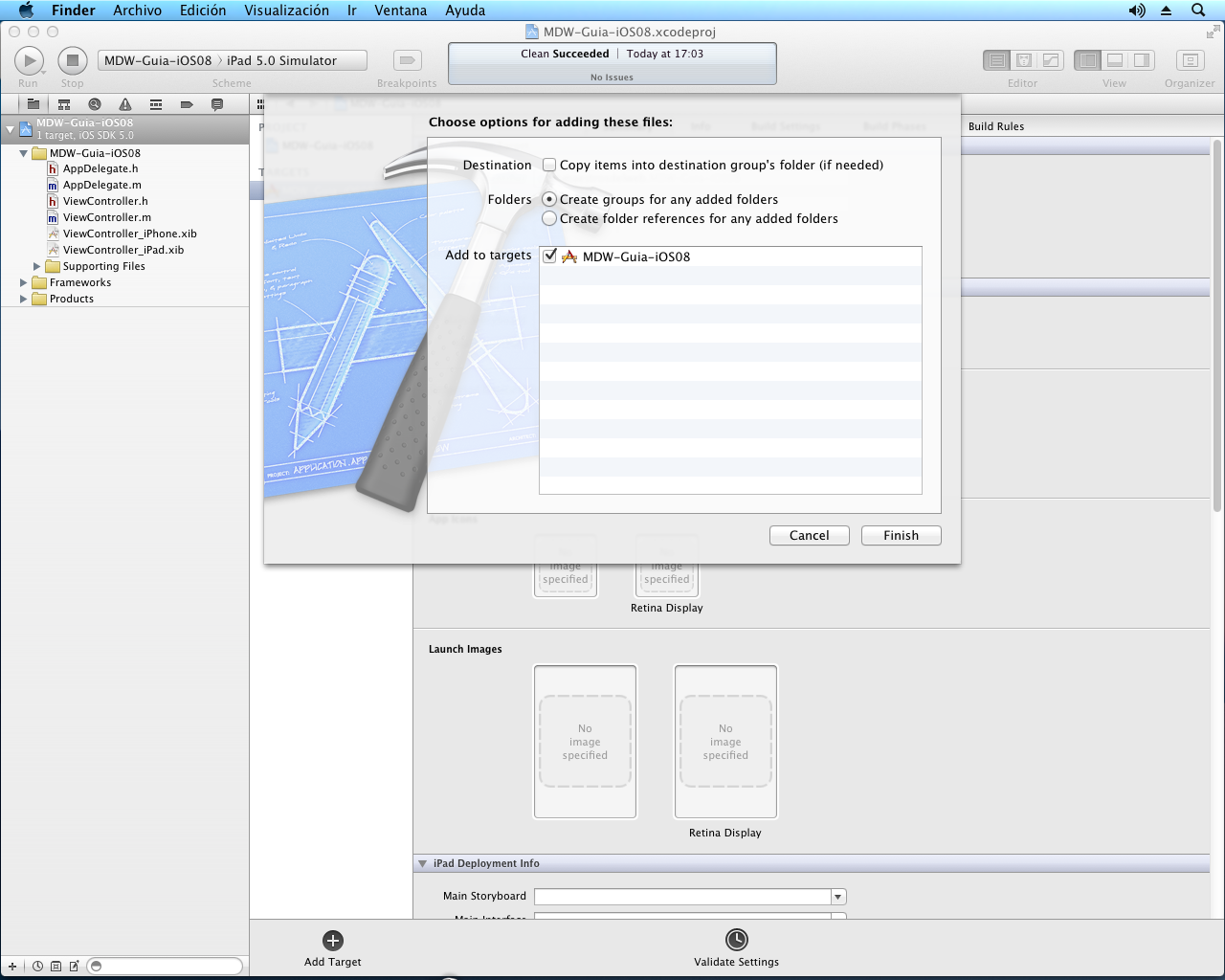Image resolution: width=1225 pixels, height=980 pixels.
Task: Click the Main Storyboard text field
Action: click(x=682, y=897)
